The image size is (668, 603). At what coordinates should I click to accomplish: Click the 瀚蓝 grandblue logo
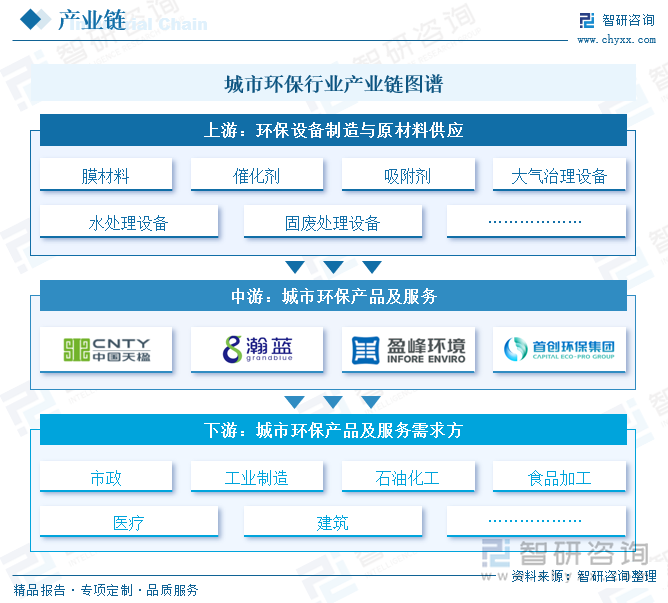pos(256,350)
